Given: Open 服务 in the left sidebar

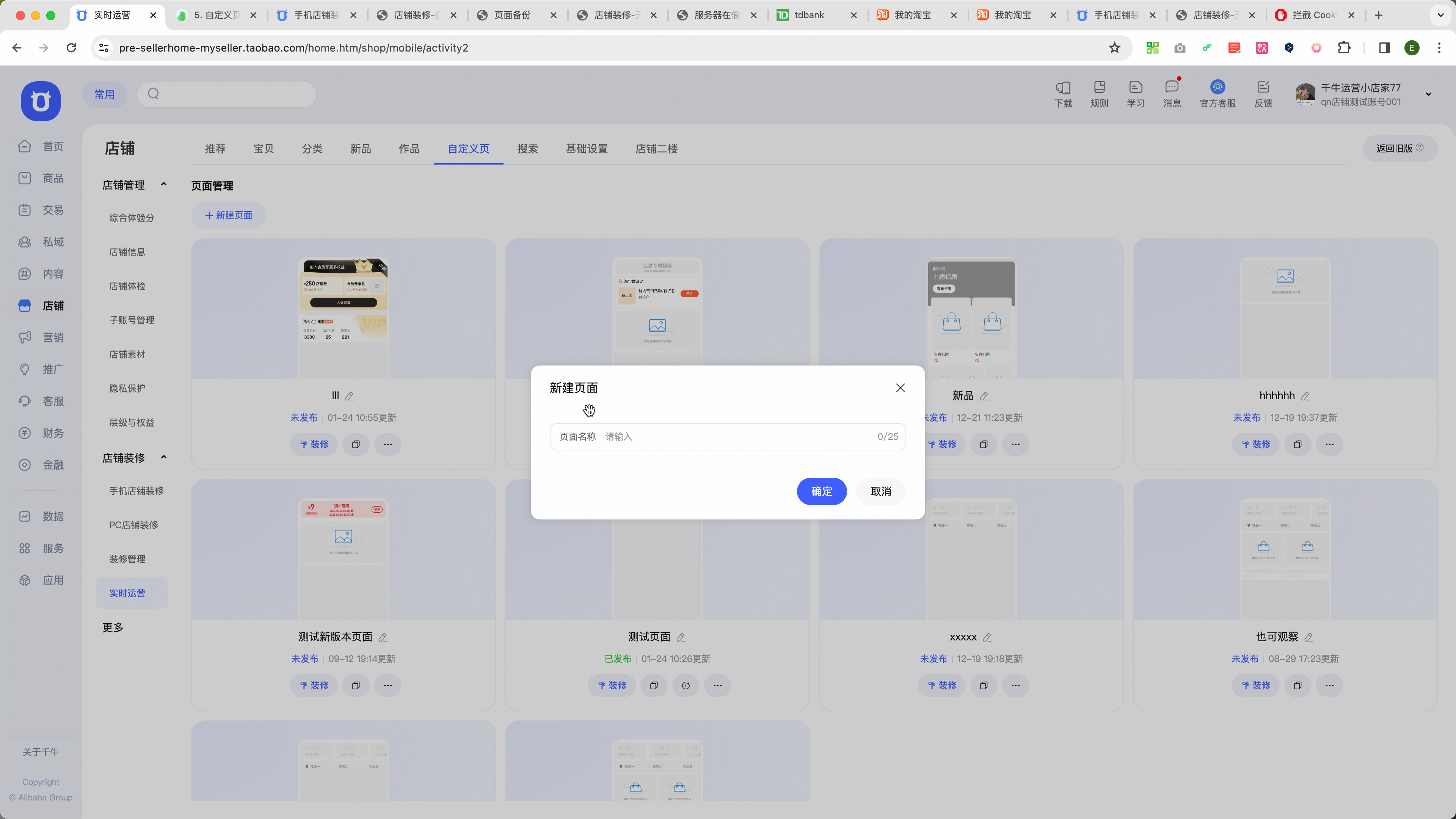Looking at the screenshot, I should click(41, 548).
